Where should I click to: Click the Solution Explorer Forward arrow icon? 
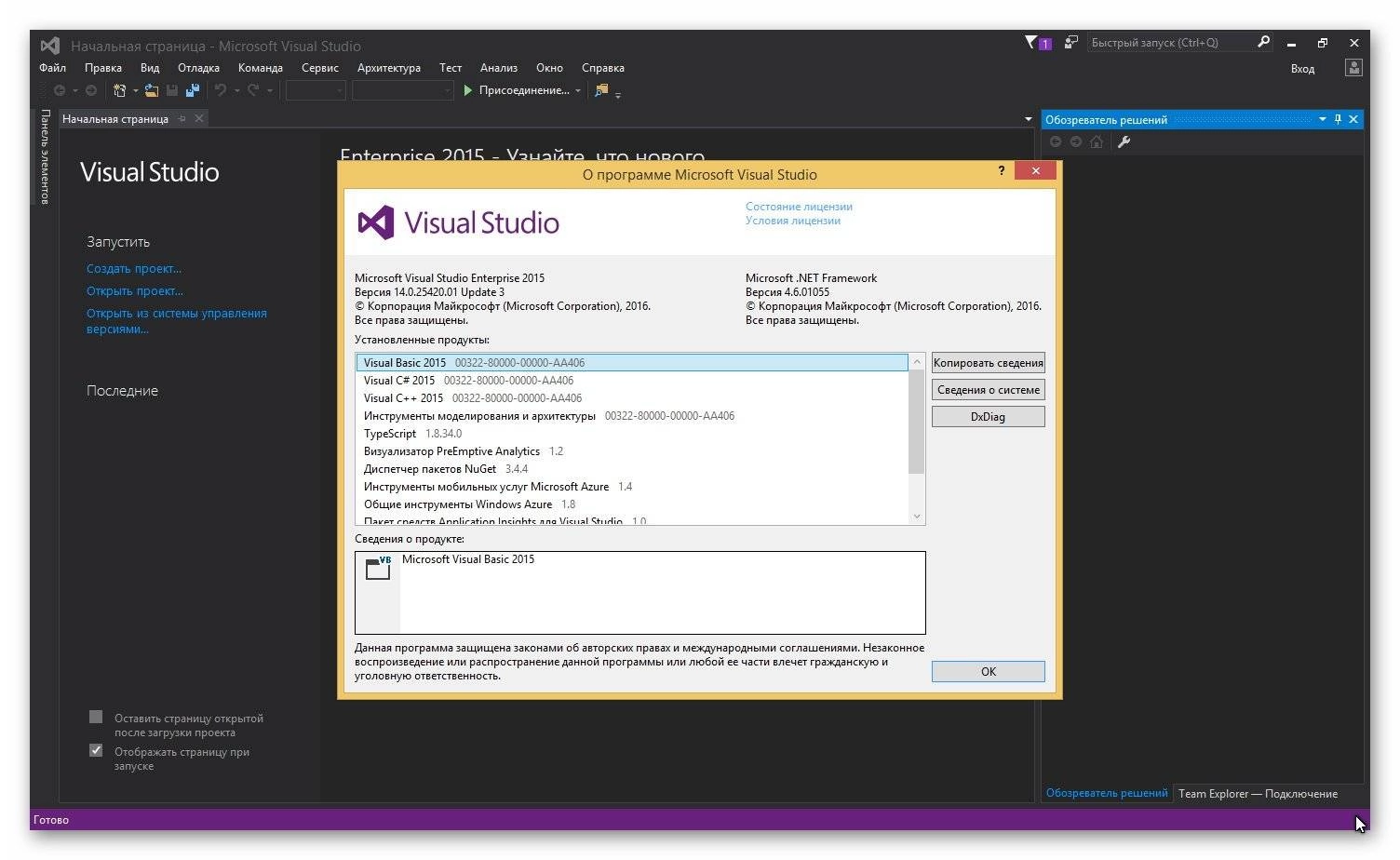coord(1076,141)
